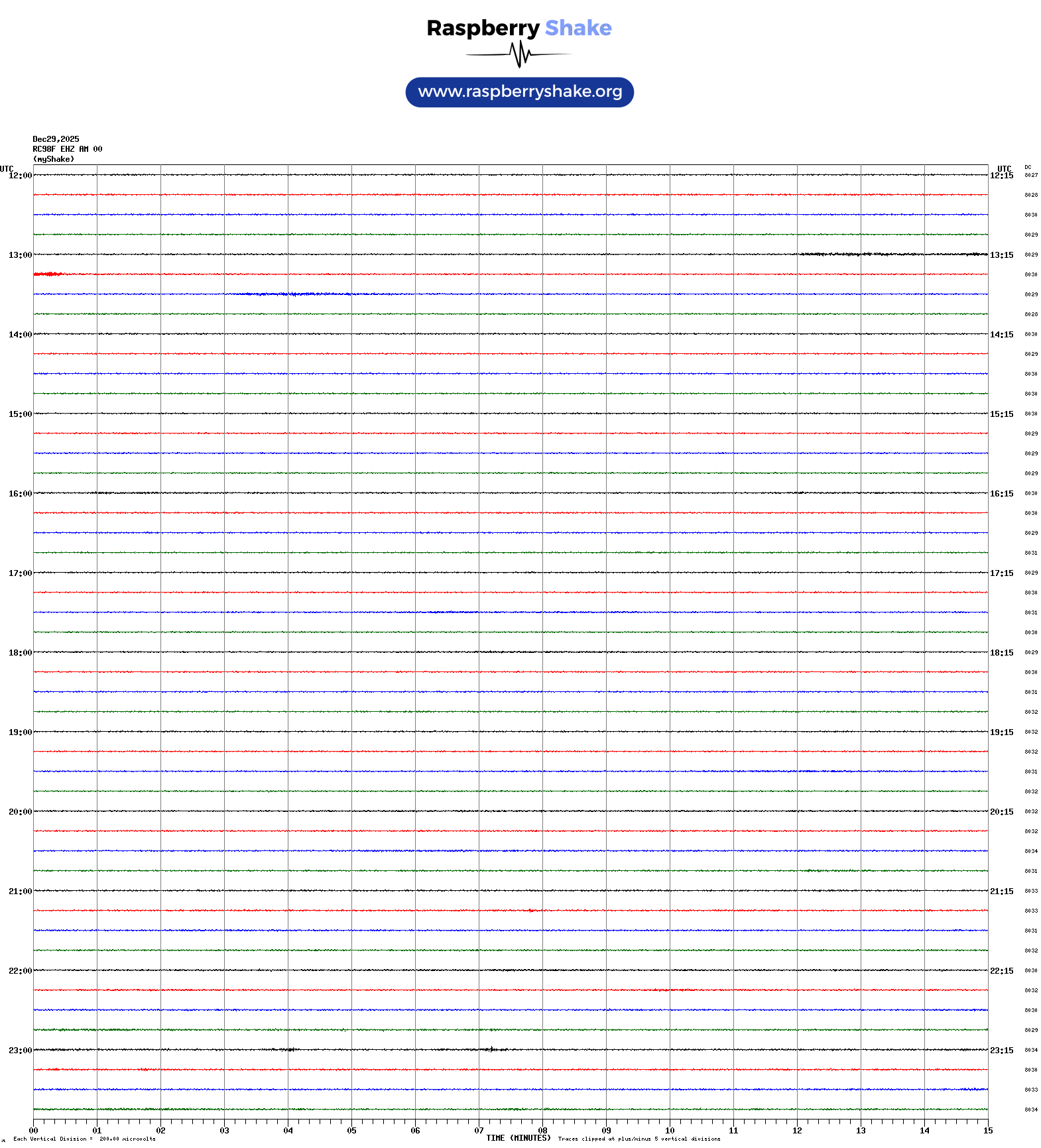Click the seismic waveform icon under logo
Screen dimensions: 1041x1148
pos(519,54)
